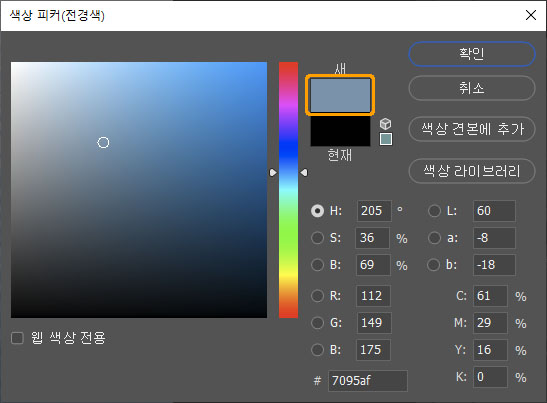Click the L value field showing 60
The width and height of the screenshot is (547, 403).
(494, 211)
